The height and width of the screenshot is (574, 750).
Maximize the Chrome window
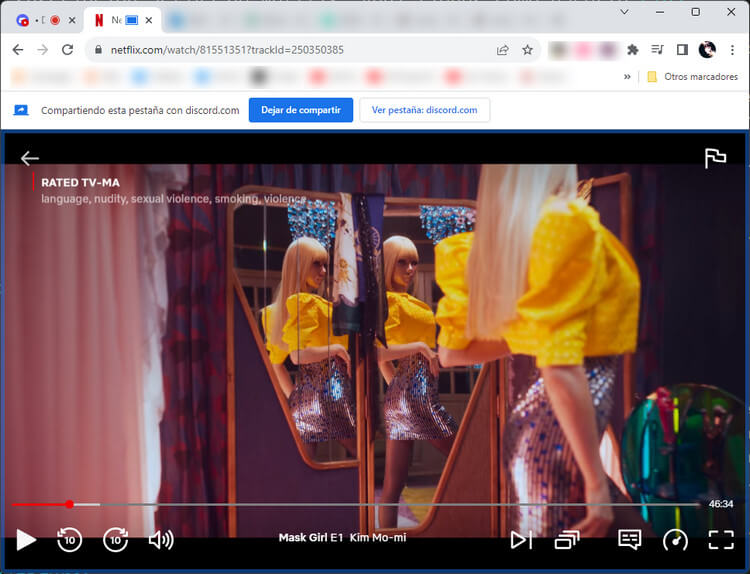pyautogui.click(x=695, y=12)
